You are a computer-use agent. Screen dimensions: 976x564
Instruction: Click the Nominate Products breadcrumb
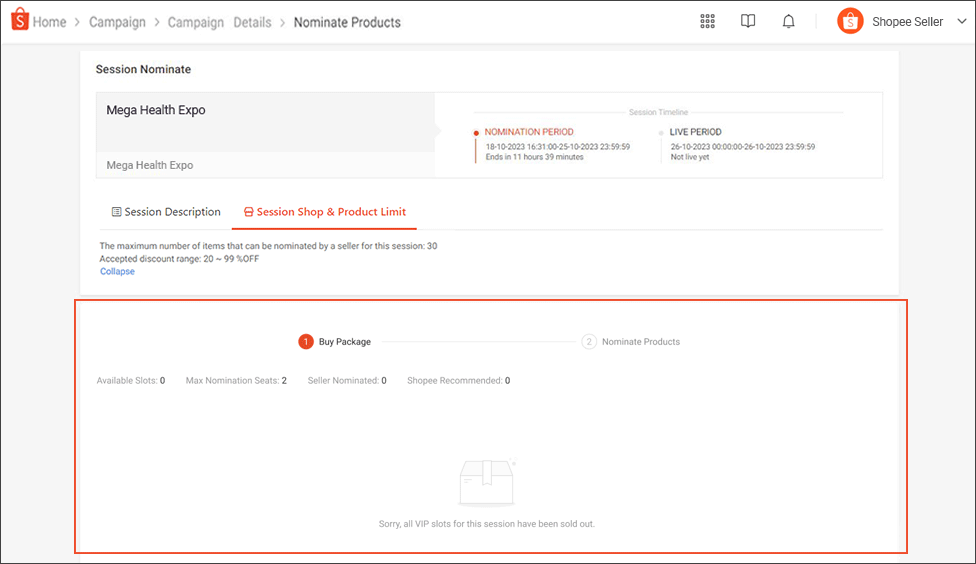point(347,22)
